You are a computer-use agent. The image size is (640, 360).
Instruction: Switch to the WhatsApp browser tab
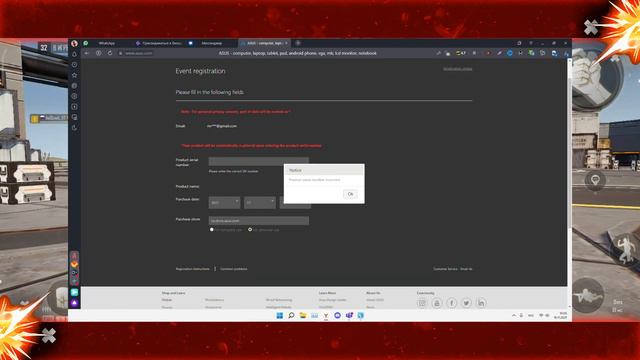pyautogui.click(x=107, y=43)
